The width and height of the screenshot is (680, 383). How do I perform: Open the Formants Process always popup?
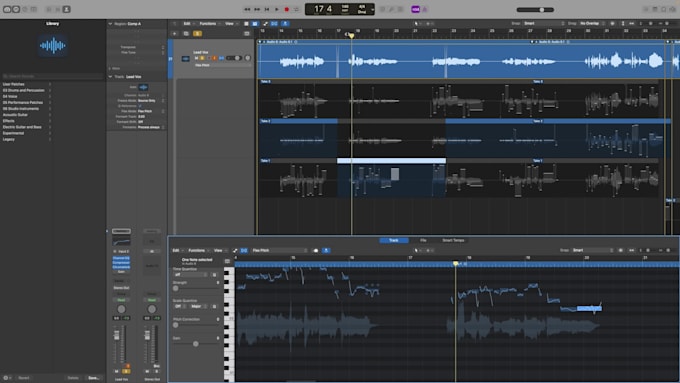tap(150, 127)
